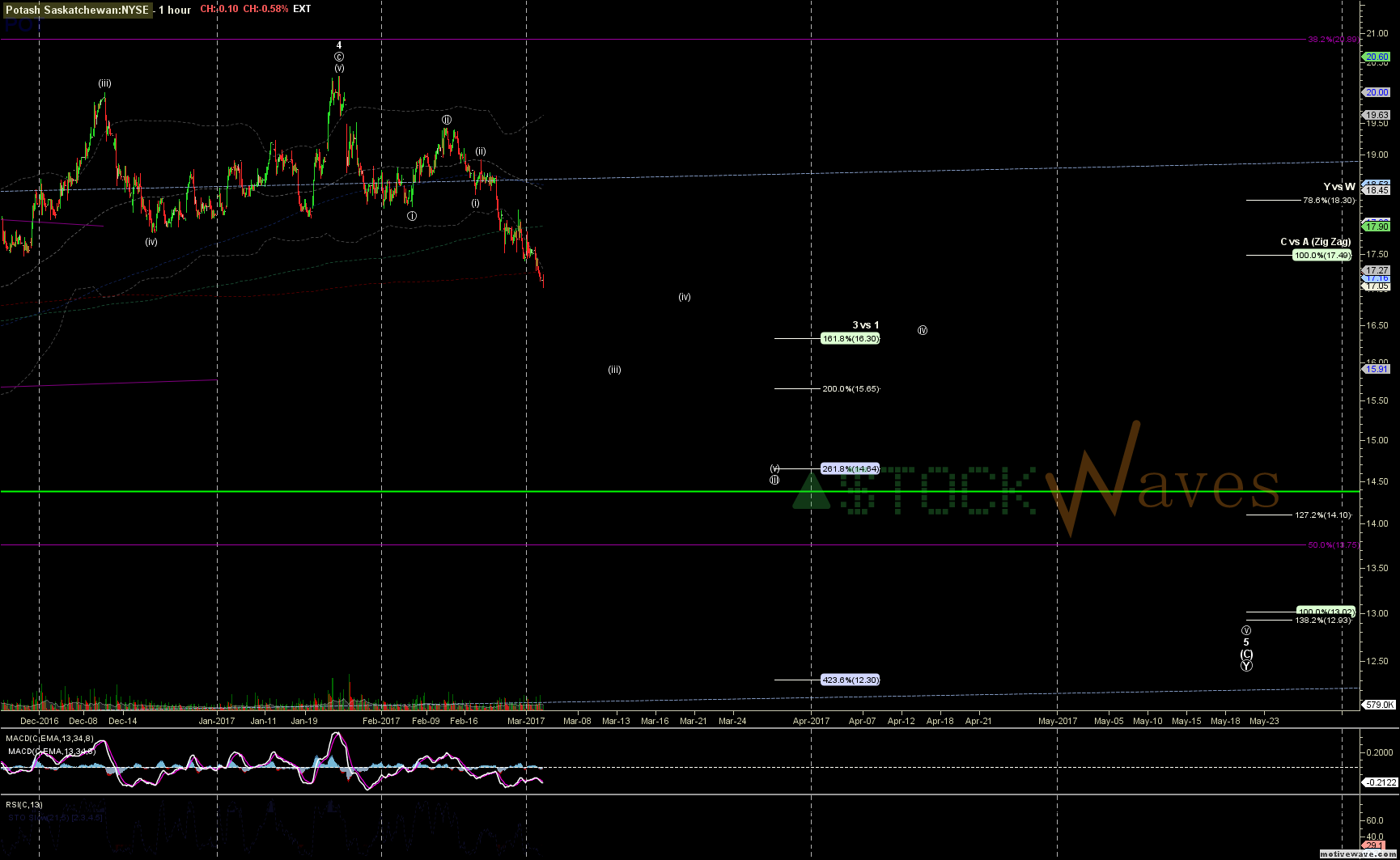Select the projected (iv) wave label near Mar-21
The height and width of the screenshot is (860, 1400).
click(x=685, y=297)
